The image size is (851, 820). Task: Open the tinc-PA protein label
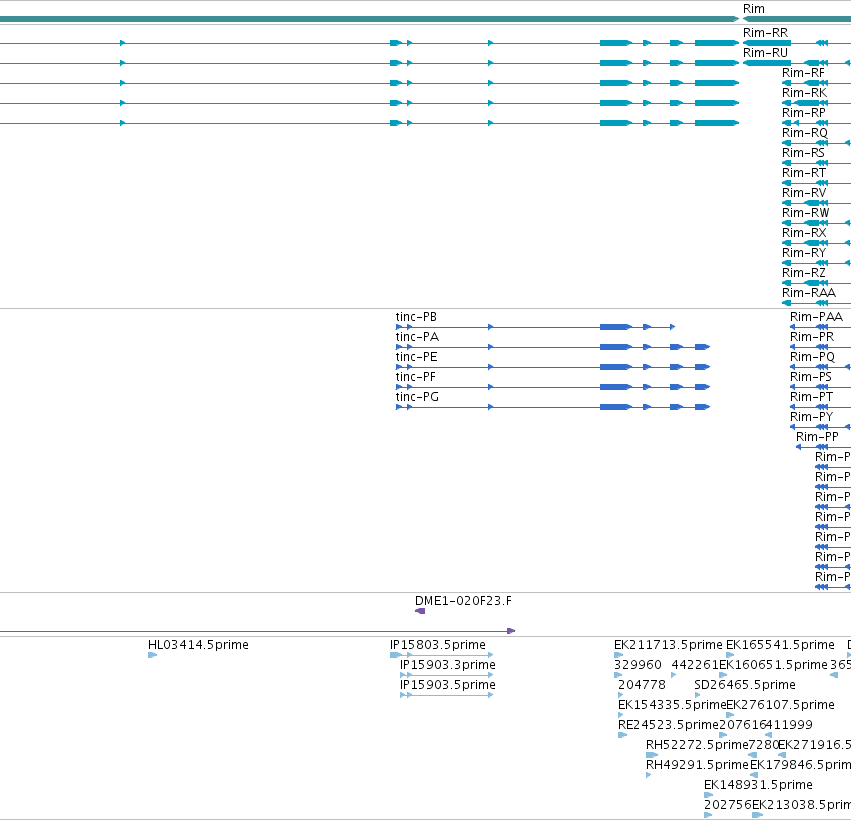[417, 337]
